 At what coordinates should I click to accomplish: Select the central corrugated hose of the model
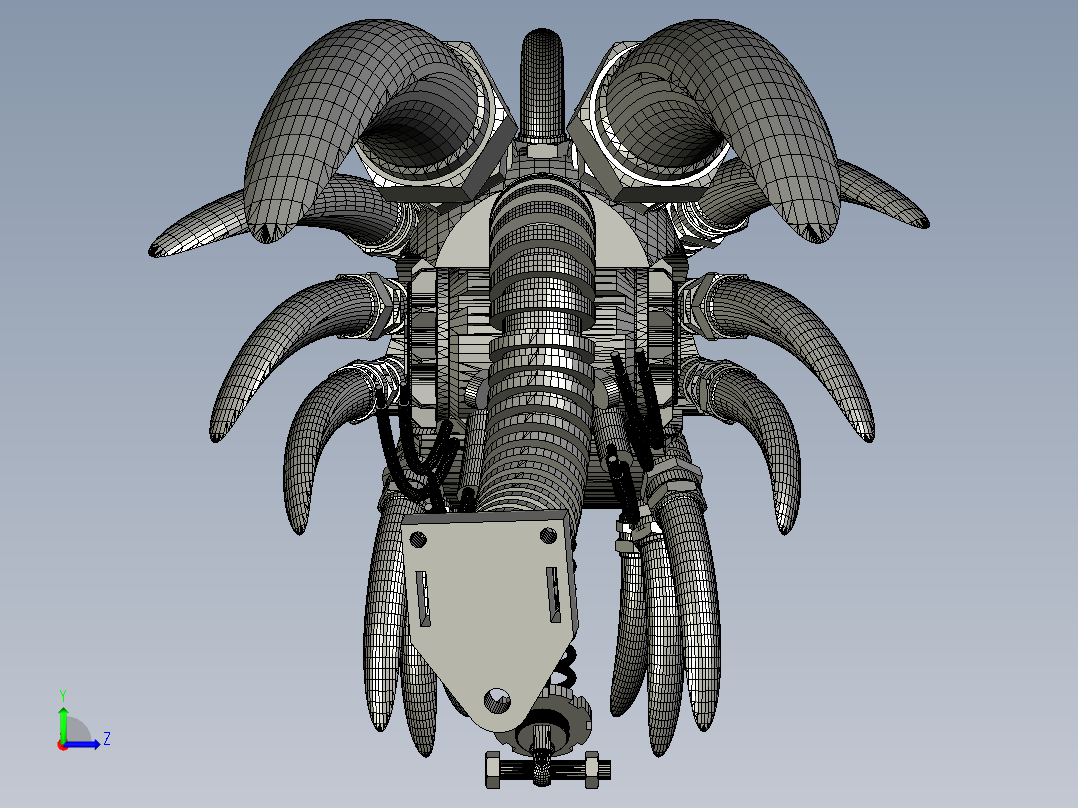point(541,344)
